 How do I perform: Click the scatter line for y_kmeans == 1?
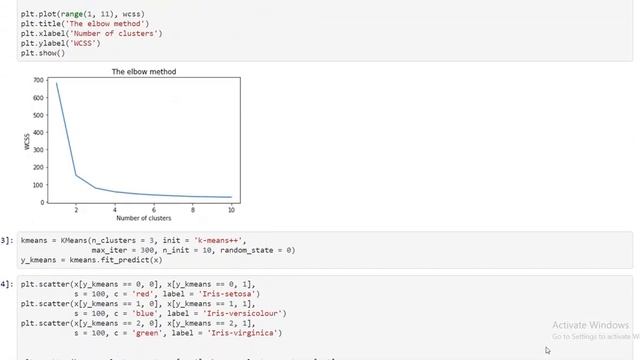point(138,304)
